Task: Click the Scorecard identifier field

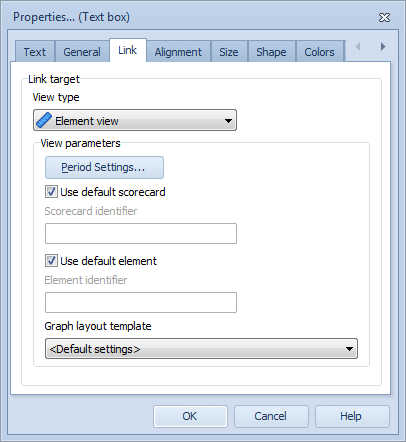Action: pyautogui.click(x=141, y=234)
